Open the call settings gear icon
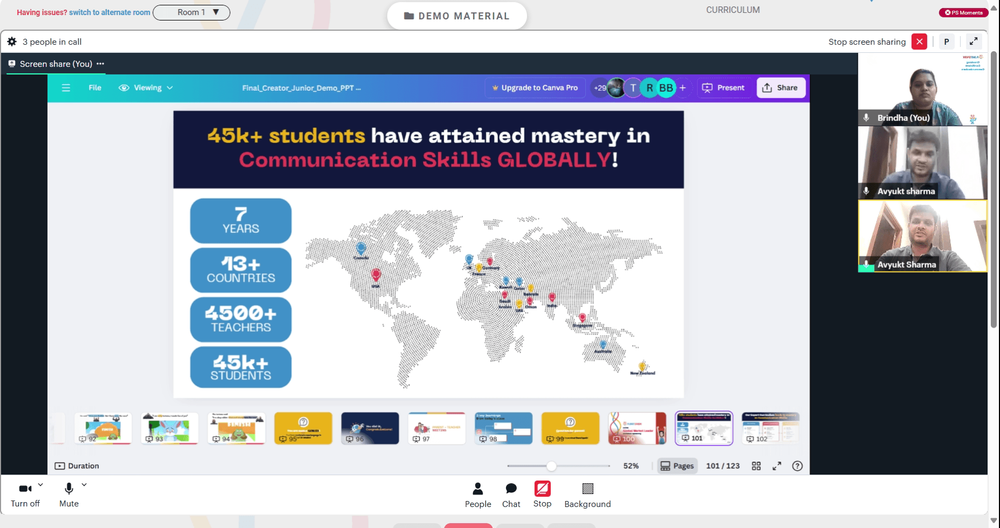The width and height of the screenshot is (1000, 528). pos(11,42)
